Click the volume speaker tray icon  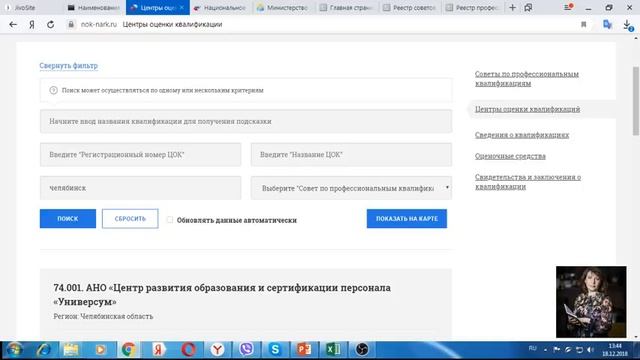(590, 350)
